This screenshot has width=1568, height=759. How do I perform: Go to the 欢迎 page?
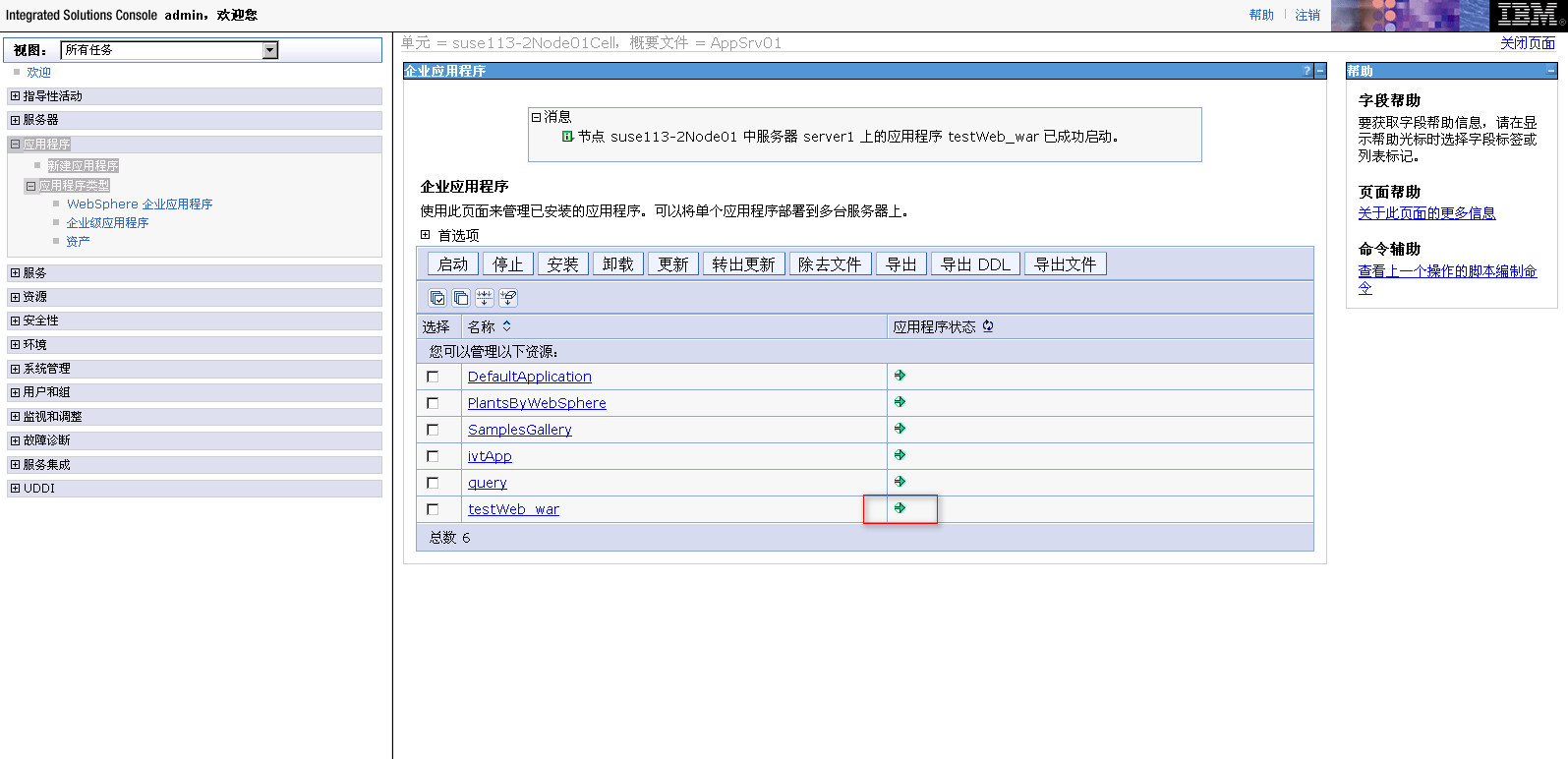(x=39, y=73)
